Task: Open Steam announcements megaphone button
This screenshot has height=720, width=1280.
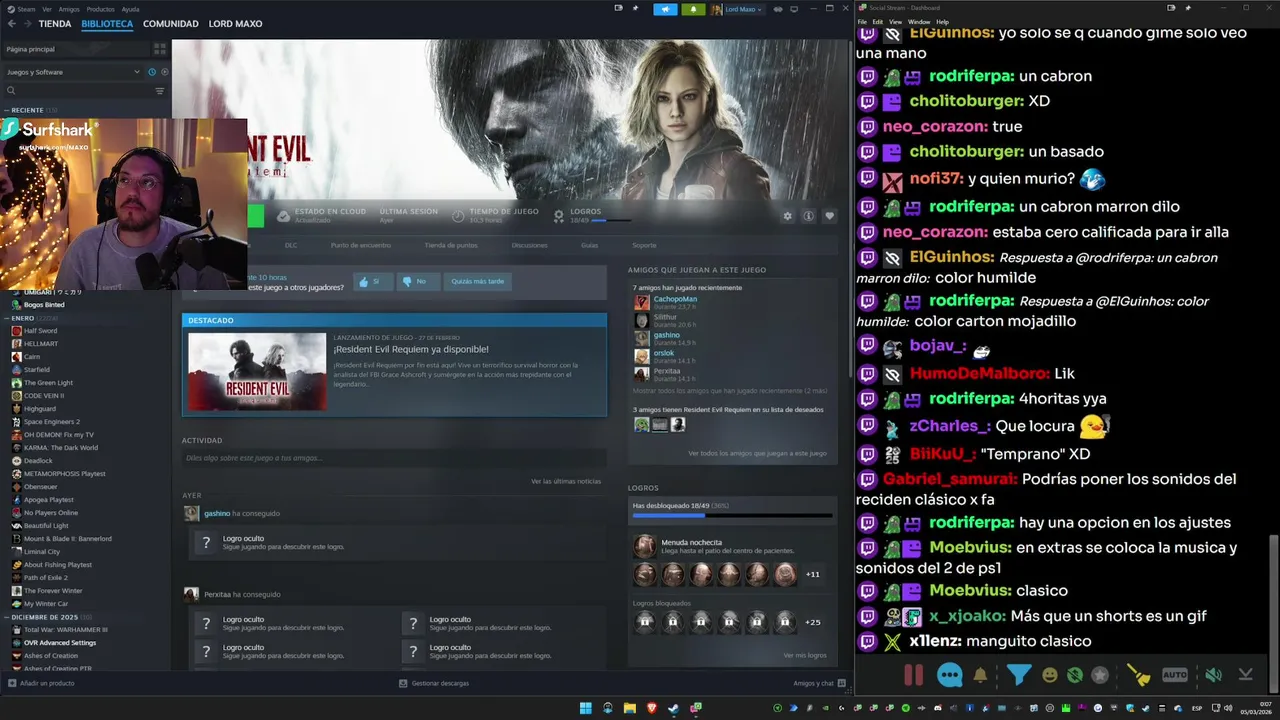Action: [665, 9]
